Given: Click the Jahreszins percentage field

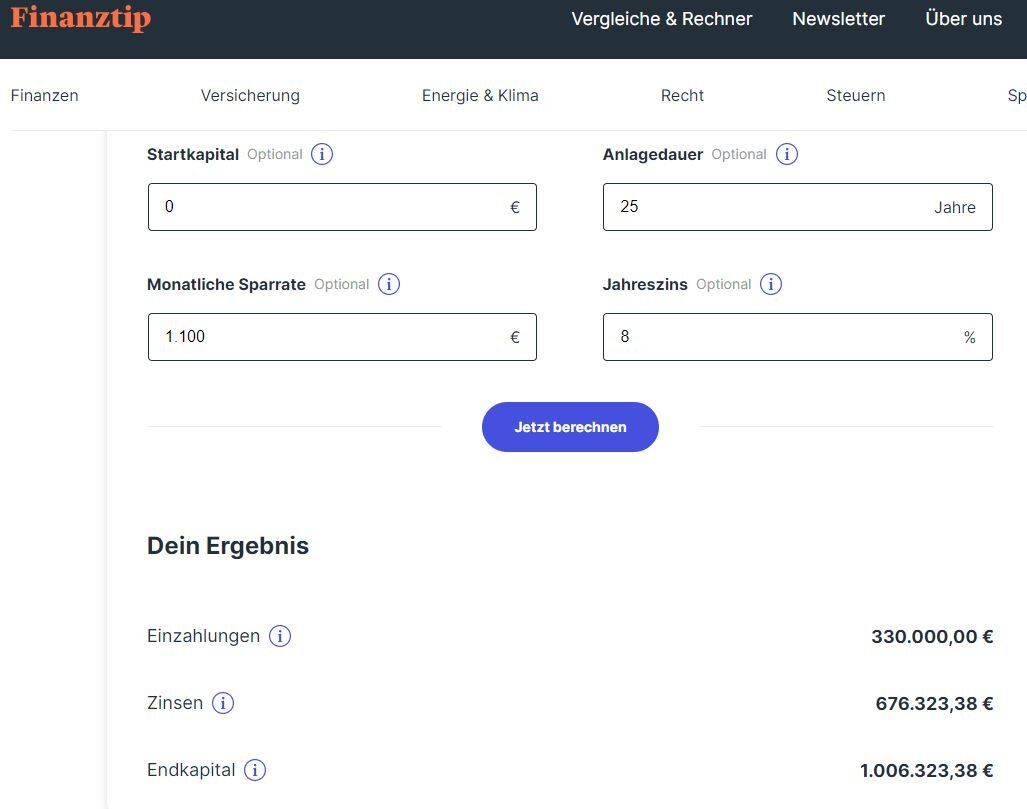Looking at the screenshot, I should [x=780, y=337].
